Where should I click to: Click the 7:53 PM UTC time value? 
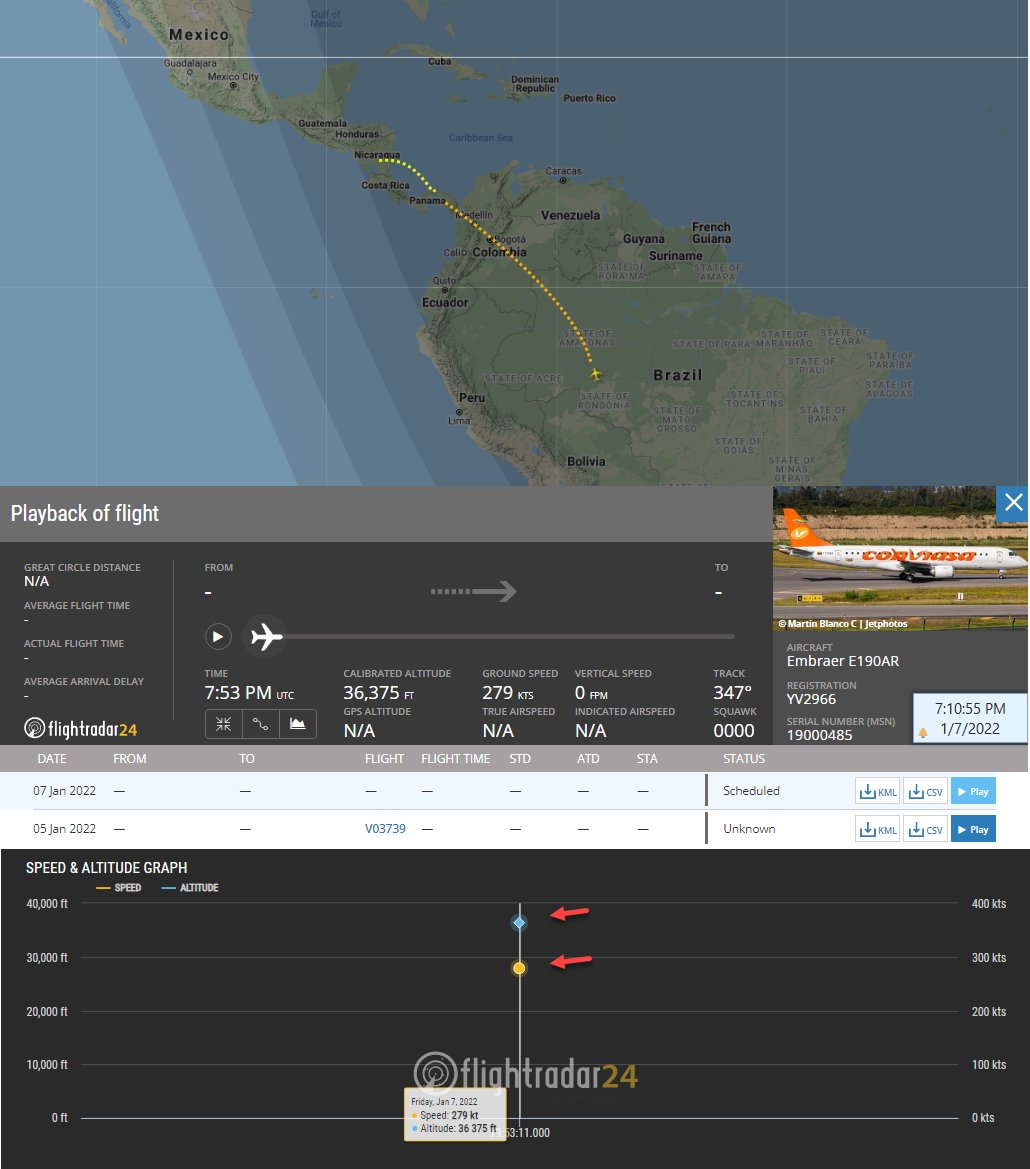tap(249, 693)
